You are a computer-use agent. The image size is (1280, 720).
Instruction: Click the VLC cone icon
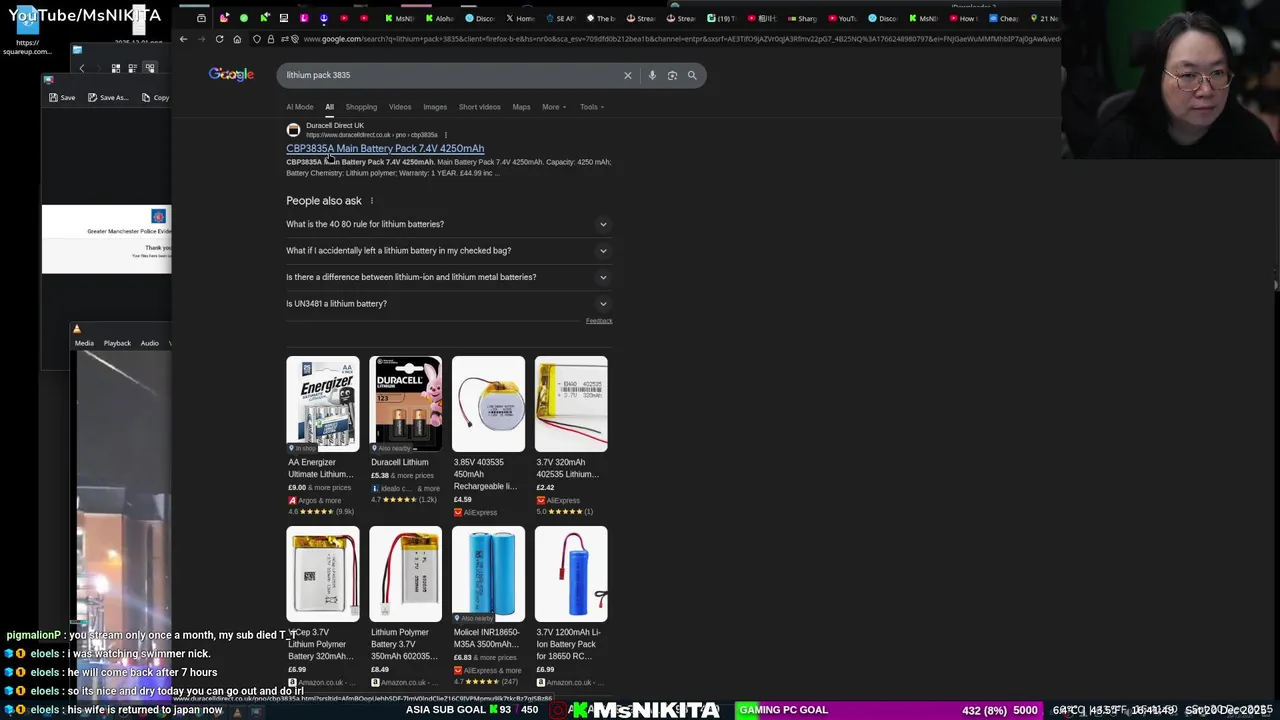click(x=76, y=329)
